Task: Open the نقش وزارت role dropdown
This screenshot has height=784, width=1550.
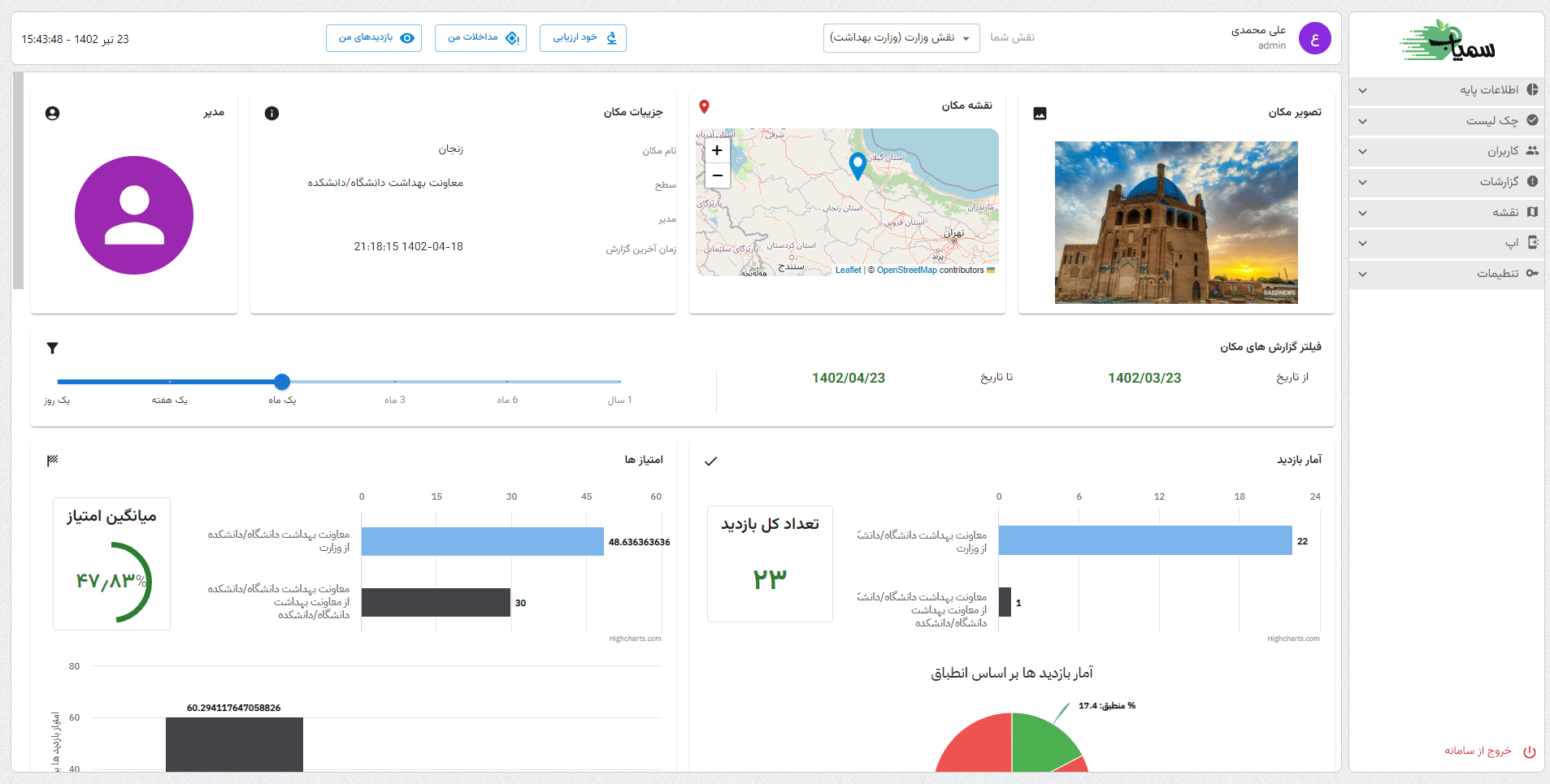Action: point(901,38)
